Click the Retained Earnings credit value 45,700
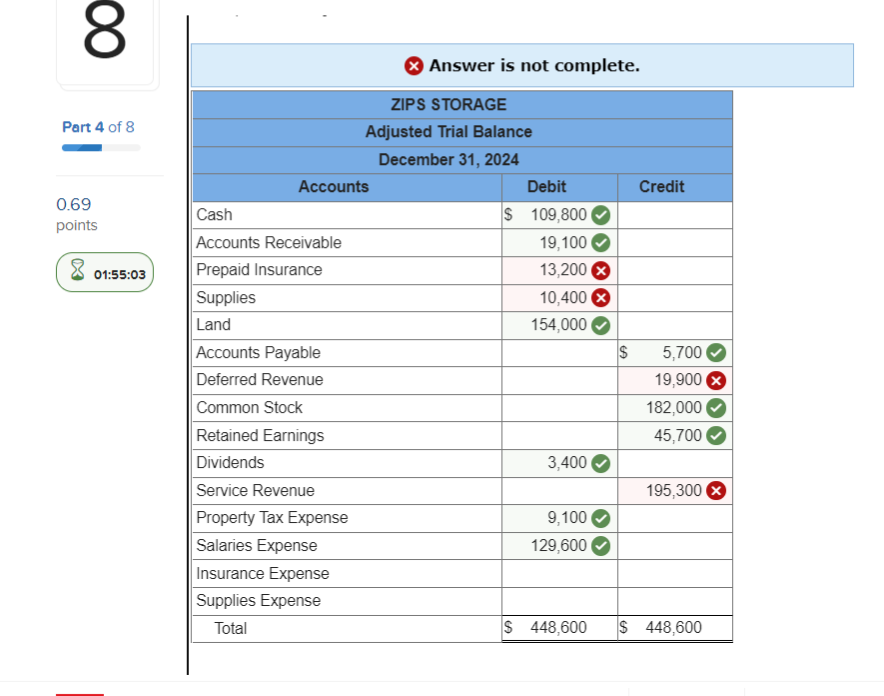Screen dimensions: 884x696 [x=678, y=436]
